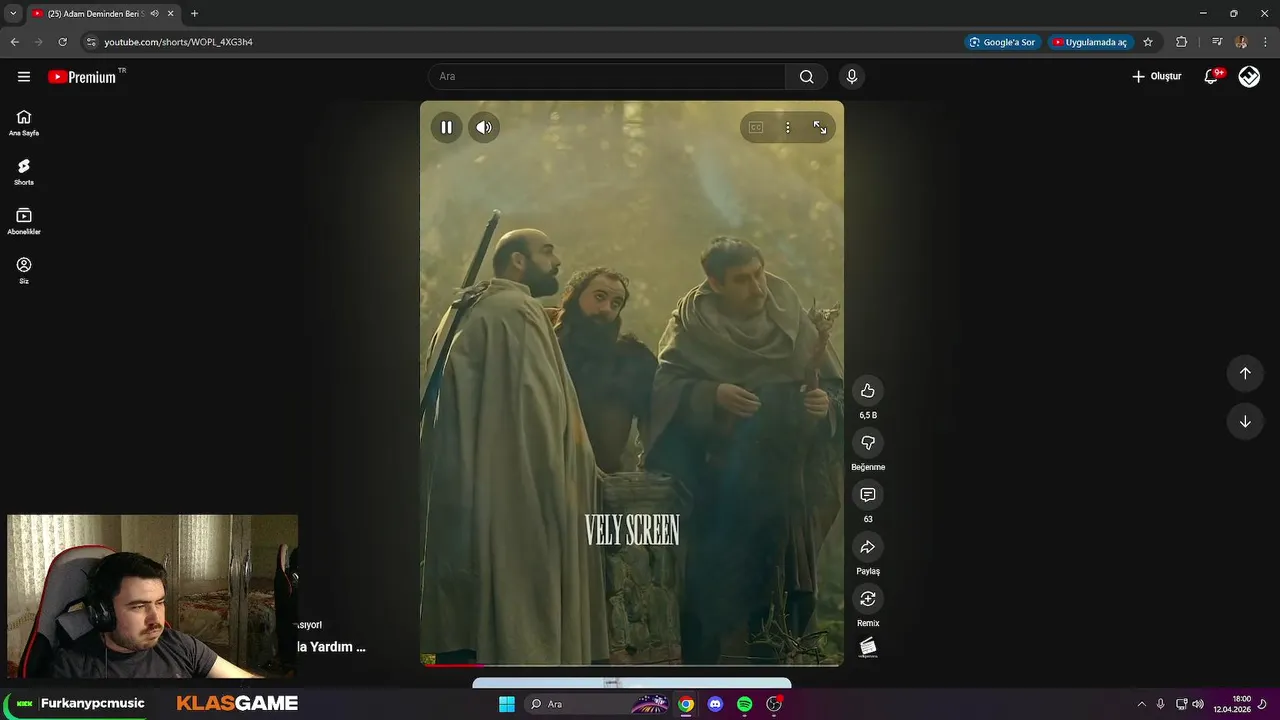The width and height of the screenshot is (1280, 720).
Task: Click the next Short preview peeking below
Action: tap(632, 683)
